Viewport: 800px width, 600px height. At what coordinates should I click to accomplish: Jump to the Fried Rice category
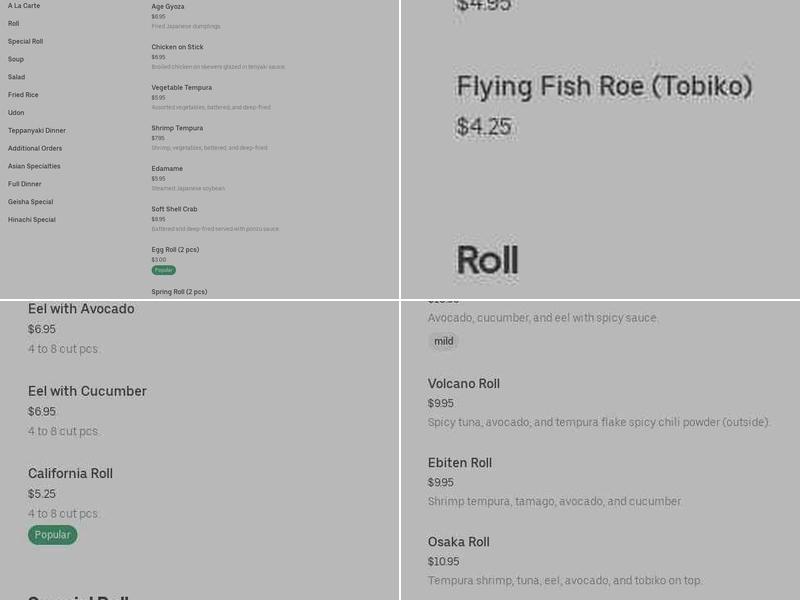pos(23,95)
